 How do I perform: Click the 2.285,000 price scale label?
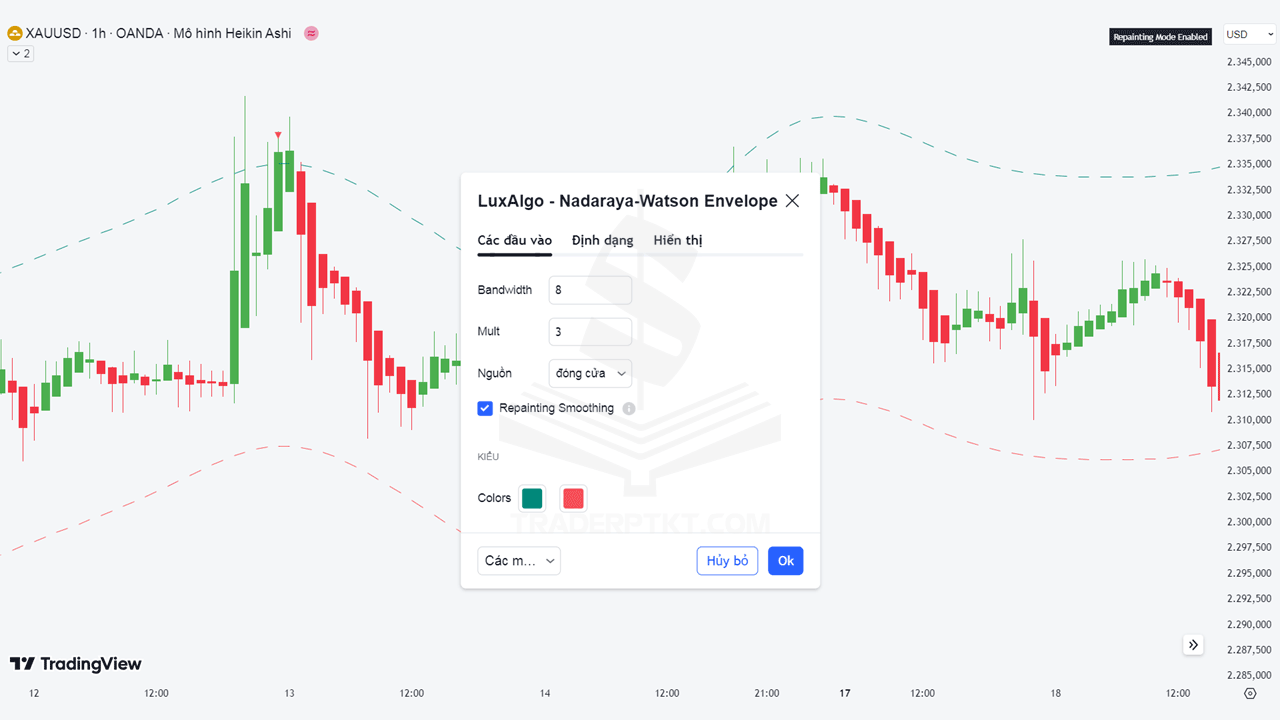click(x=1249, y=675)
